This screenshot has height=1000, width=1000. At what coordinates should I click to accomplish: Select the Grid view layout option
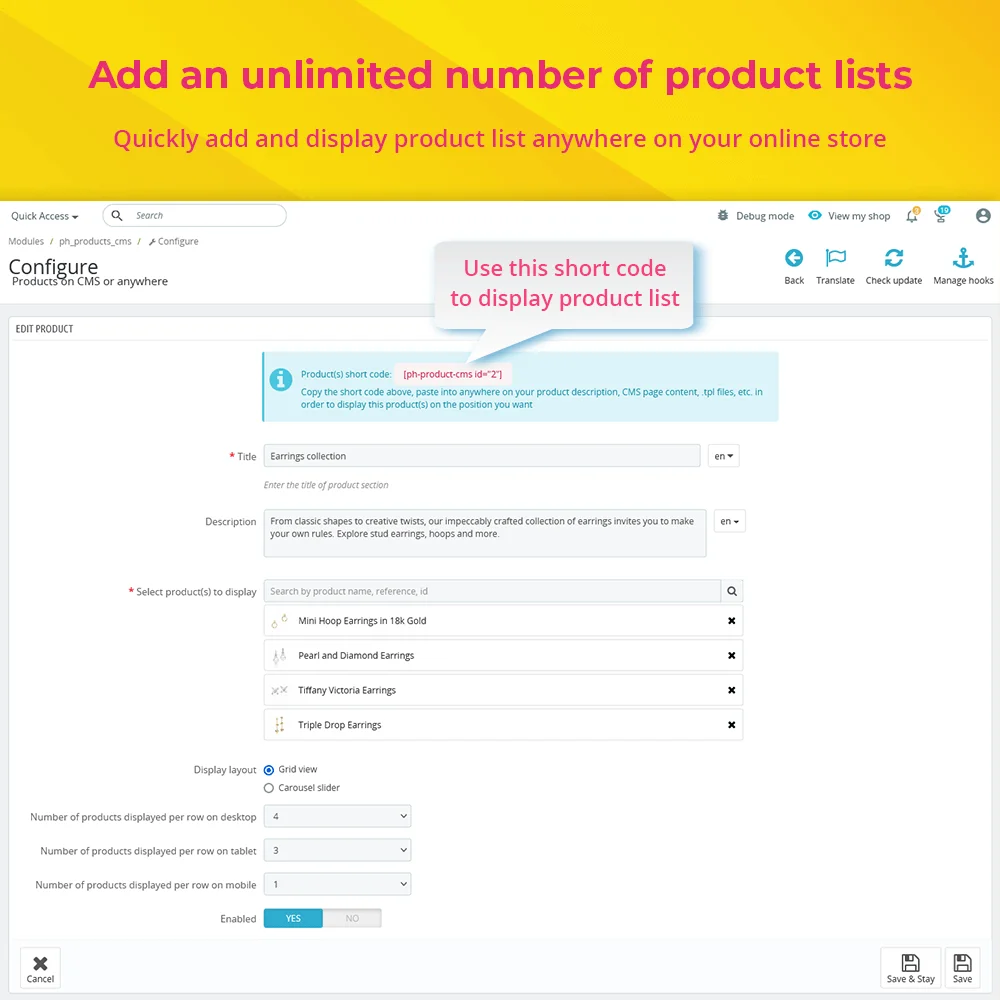269,770
